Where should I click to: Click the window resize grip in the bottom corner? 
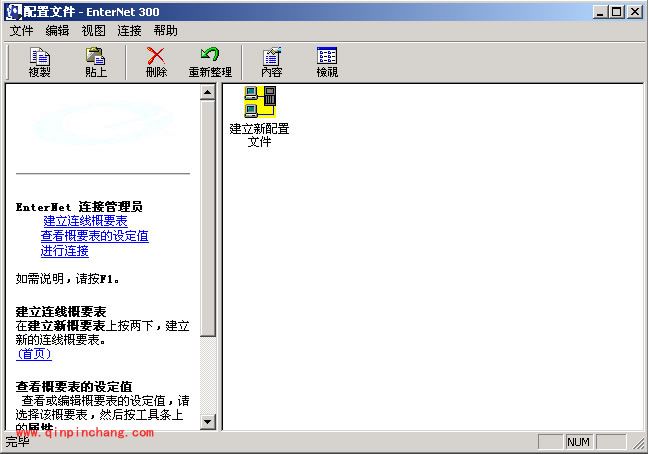click(638, 444)
